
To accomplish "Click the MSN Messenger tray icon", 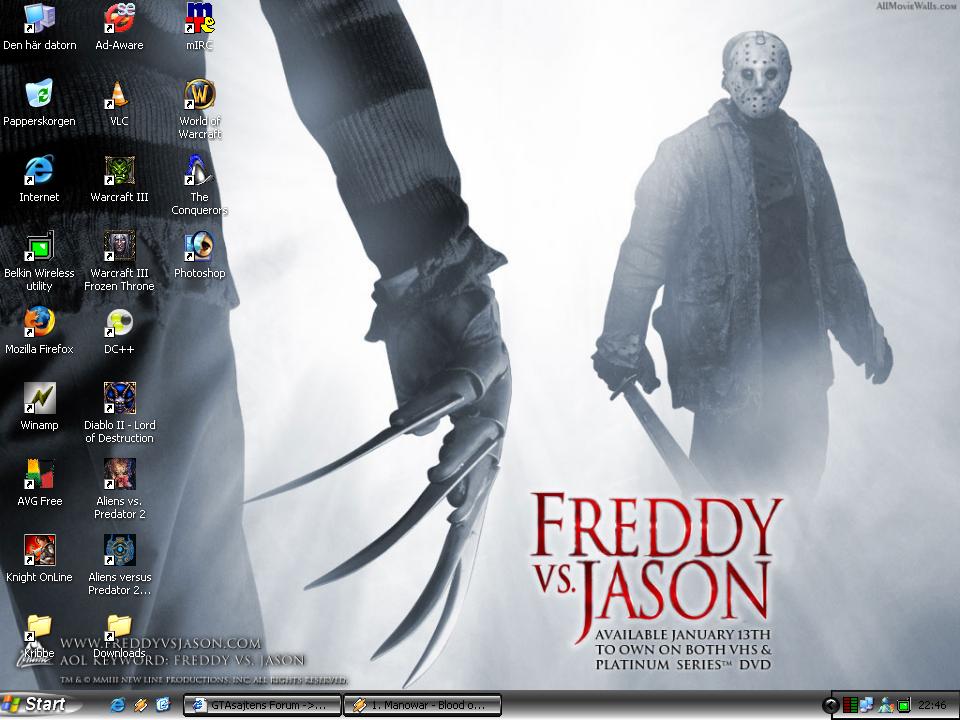I will coord(885,705).
